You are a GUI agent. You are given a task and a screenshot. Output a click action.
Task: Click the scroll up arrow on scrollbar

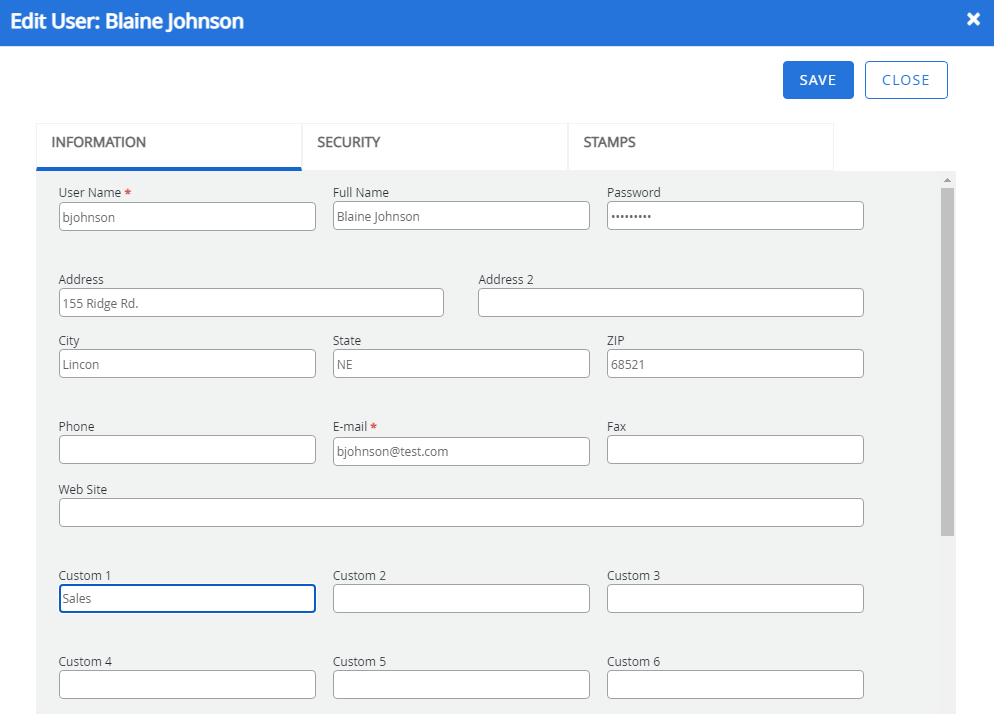[x=947, y=181]
